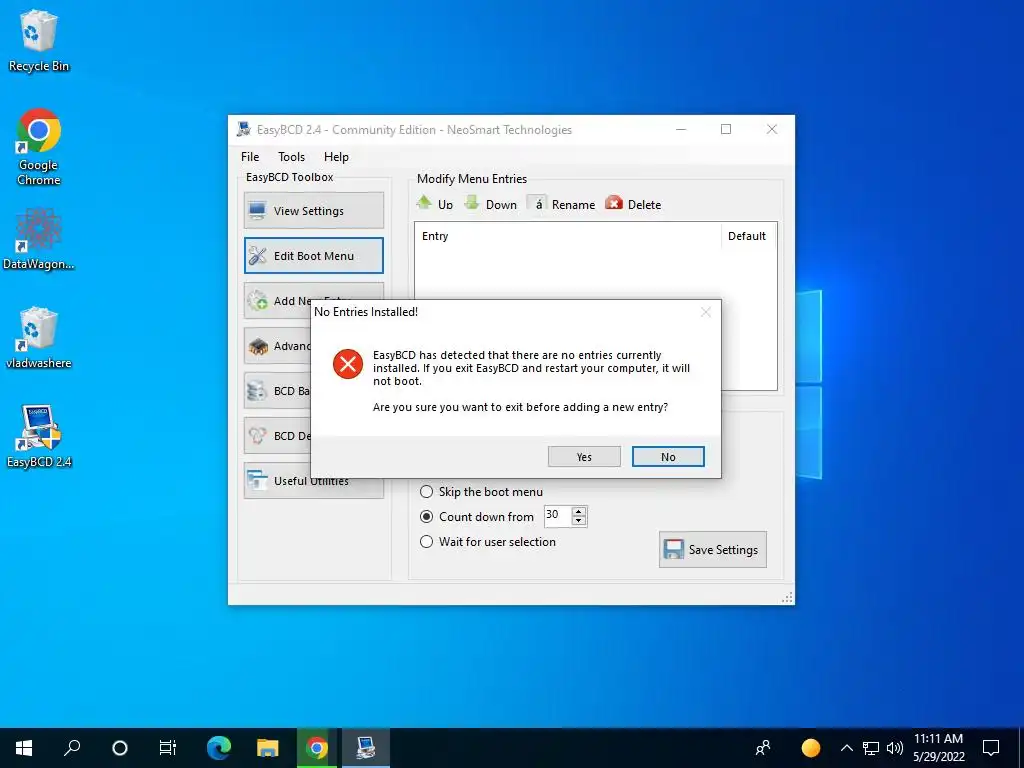Click the EasyBCD title bar app icon
The width and height of the screenshot is (1024, 768).
coord(244,129)
